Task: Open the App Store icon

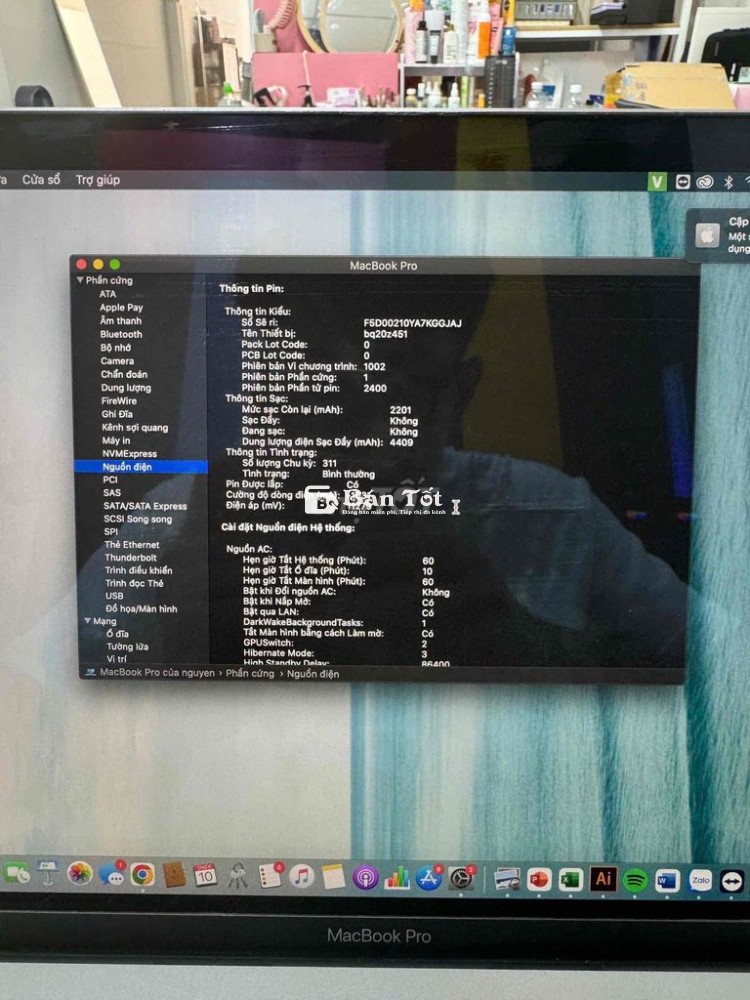Action: coord(429,878)
